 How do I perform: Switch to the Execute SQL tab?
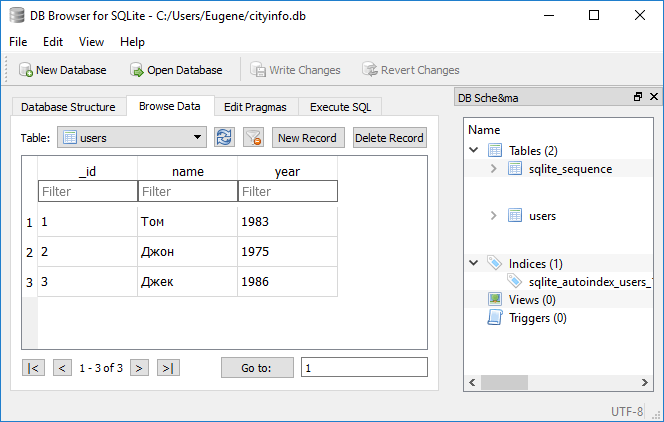click(340, 107)
